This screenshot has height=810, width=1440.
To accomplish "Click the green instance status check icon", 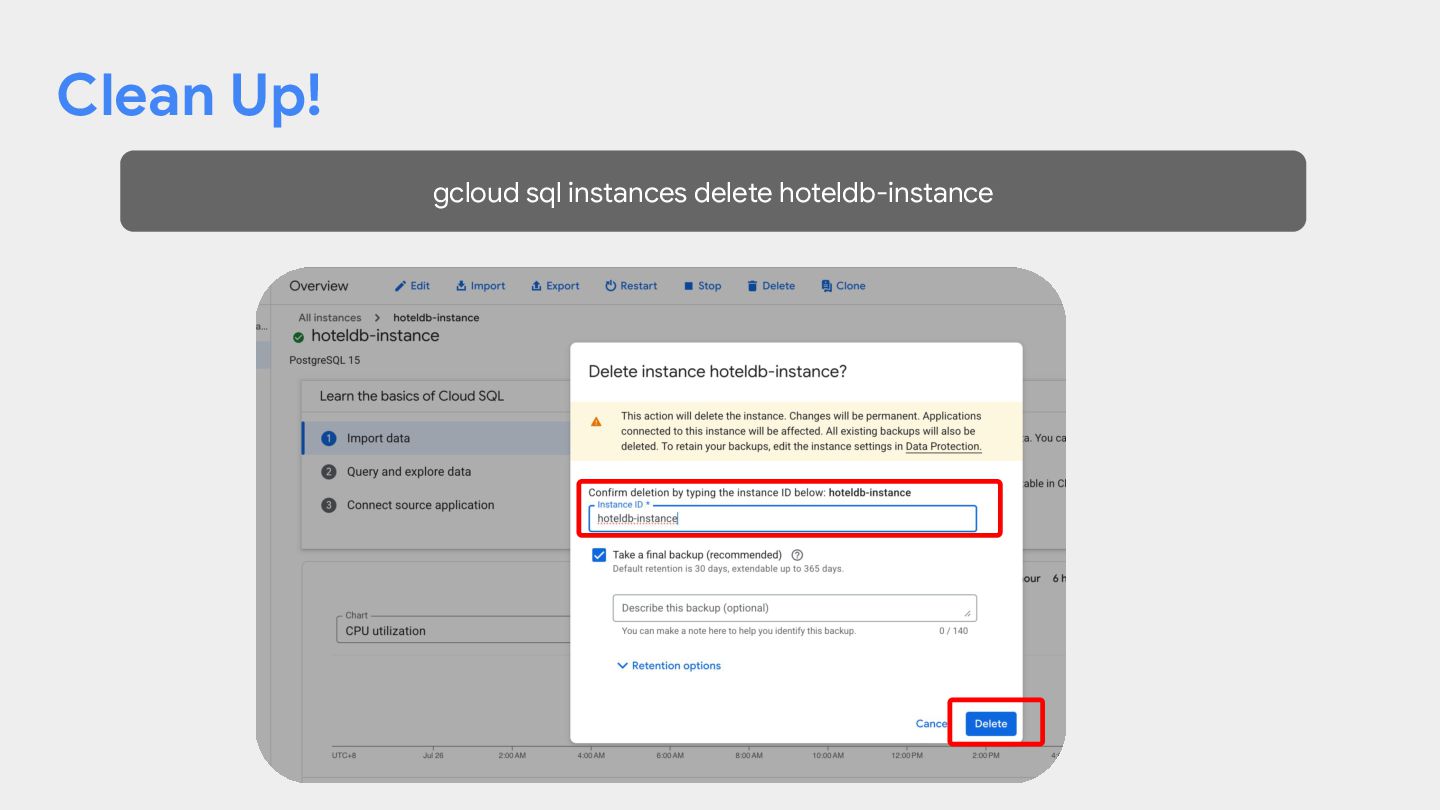I will 298,337.
